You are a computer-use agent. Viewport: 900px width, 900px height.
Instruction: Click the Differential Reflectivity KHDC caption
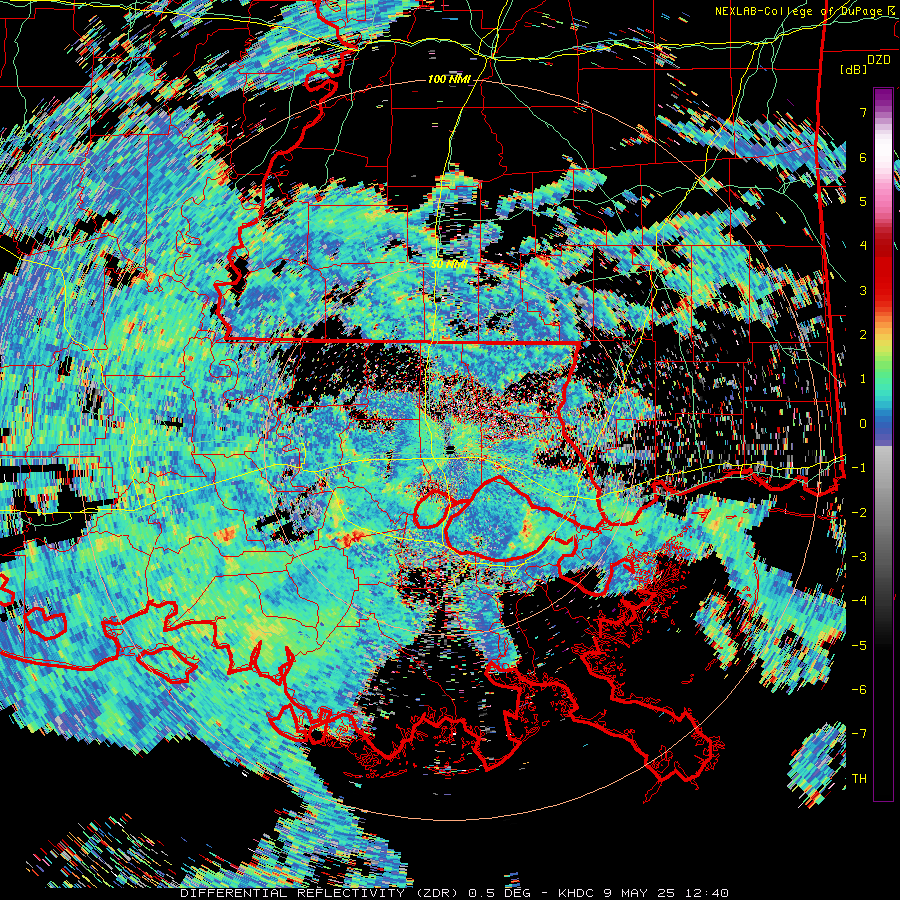click(x=454, y=893)
